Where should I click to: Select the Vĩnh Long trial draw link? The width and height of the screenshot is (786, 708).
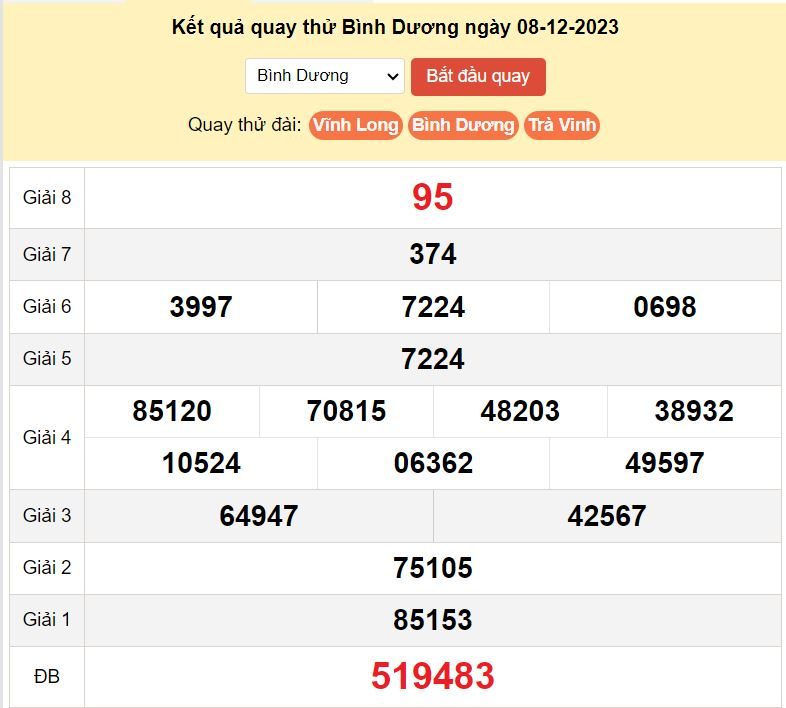[x=356, y=125]
